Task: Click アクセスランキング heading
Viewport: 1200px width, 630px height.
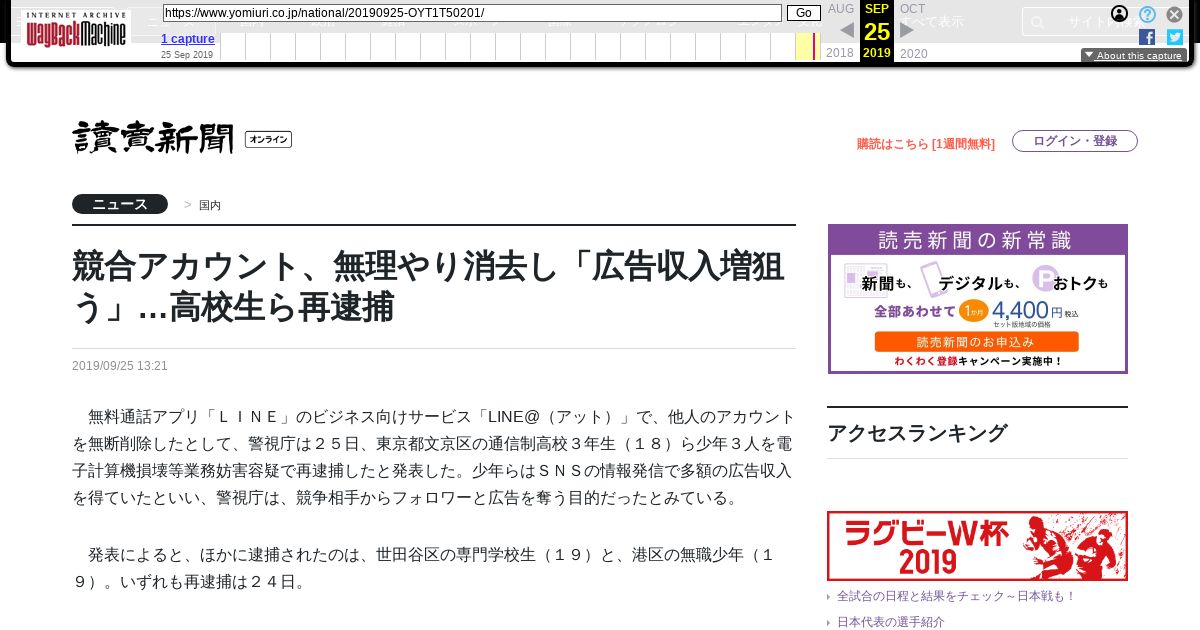Action: (917, 433)
